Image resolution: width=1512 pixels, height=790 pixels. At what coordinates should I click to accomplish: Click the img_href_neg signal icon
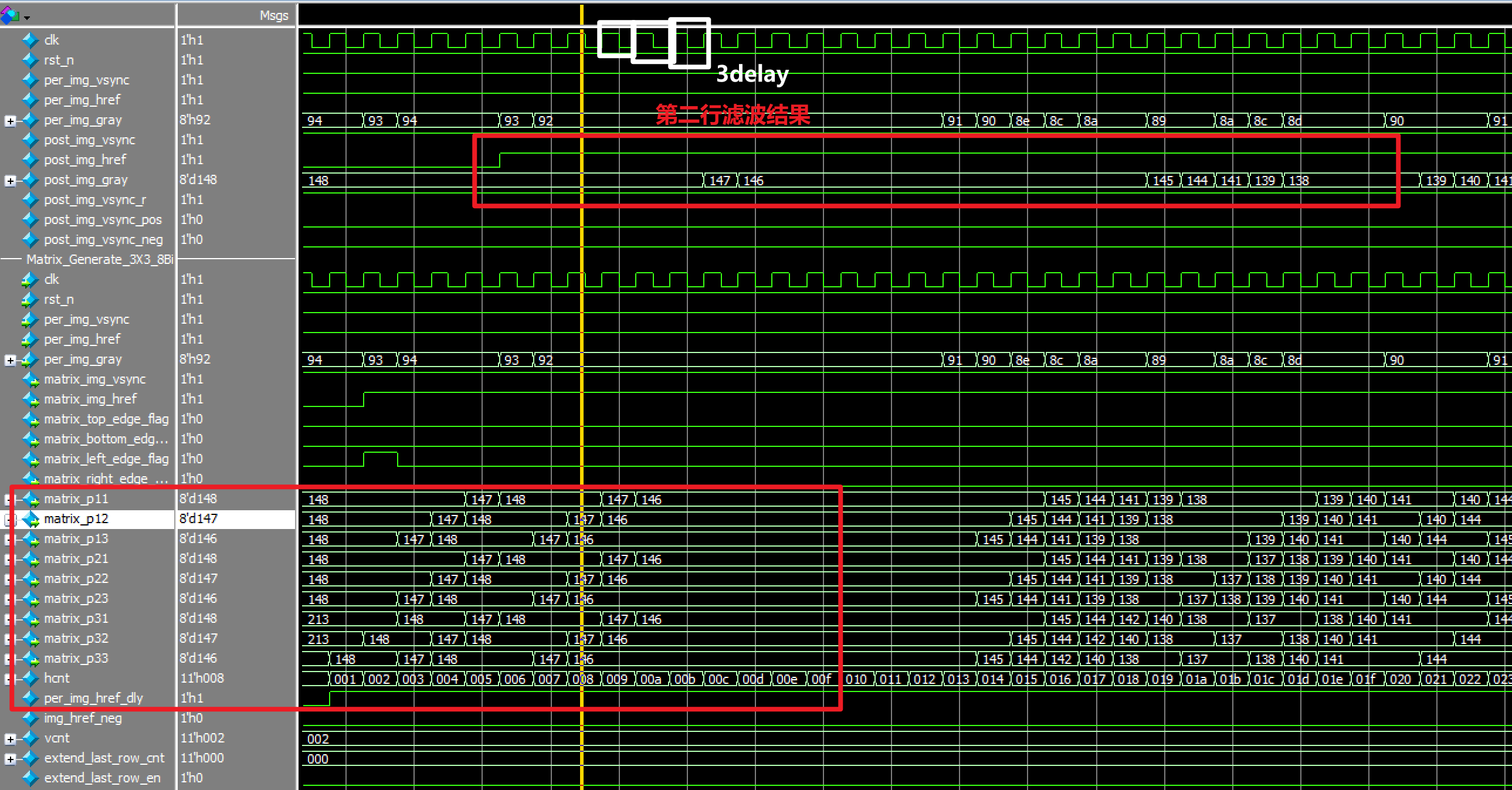30,718
